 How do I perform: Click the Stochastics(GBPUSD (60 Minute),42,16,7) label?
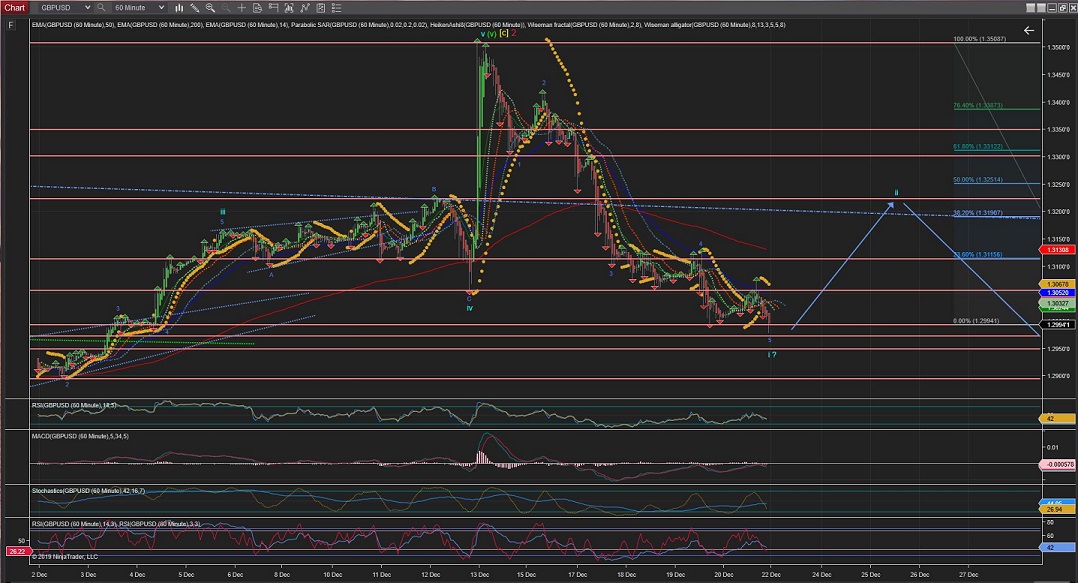(x=88, y=491)
